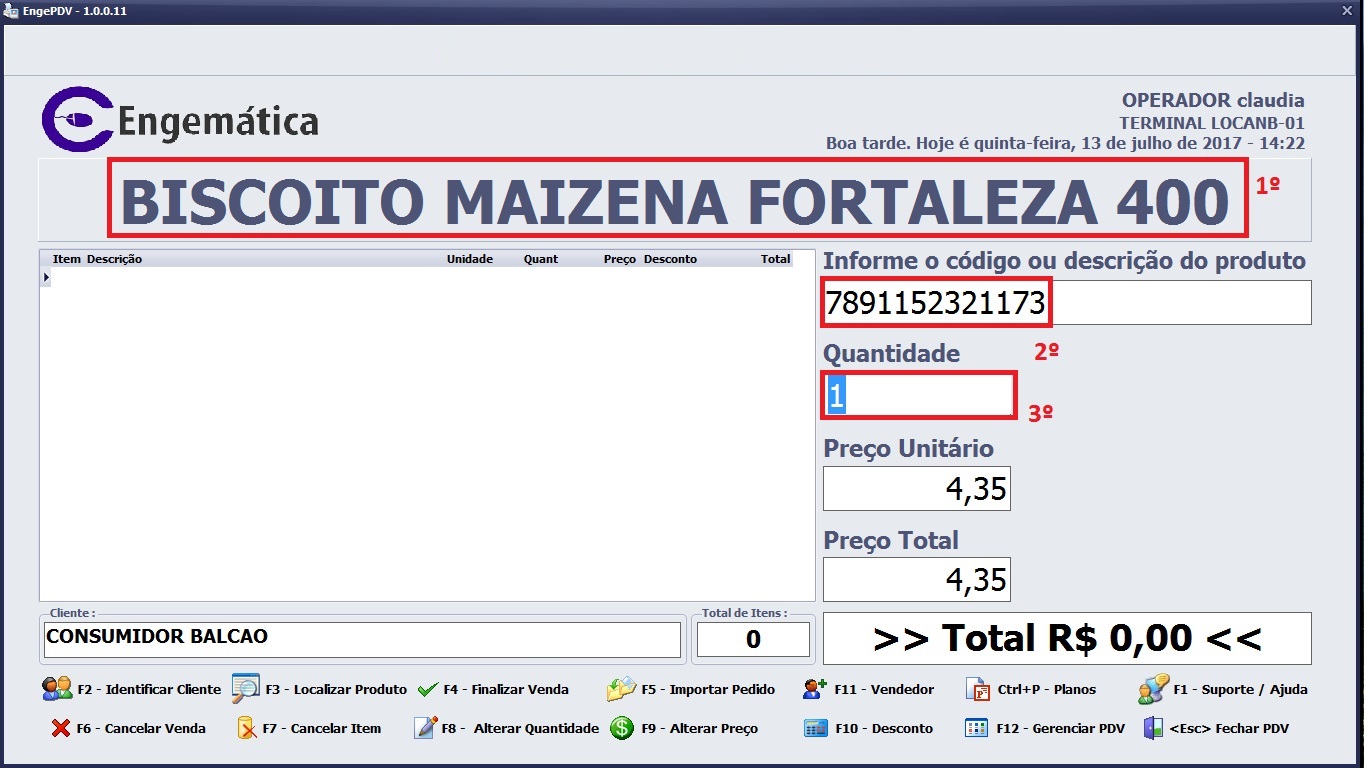Screen dimensions: 1364x768
Task: Click the Item column header
Action: 67,259
